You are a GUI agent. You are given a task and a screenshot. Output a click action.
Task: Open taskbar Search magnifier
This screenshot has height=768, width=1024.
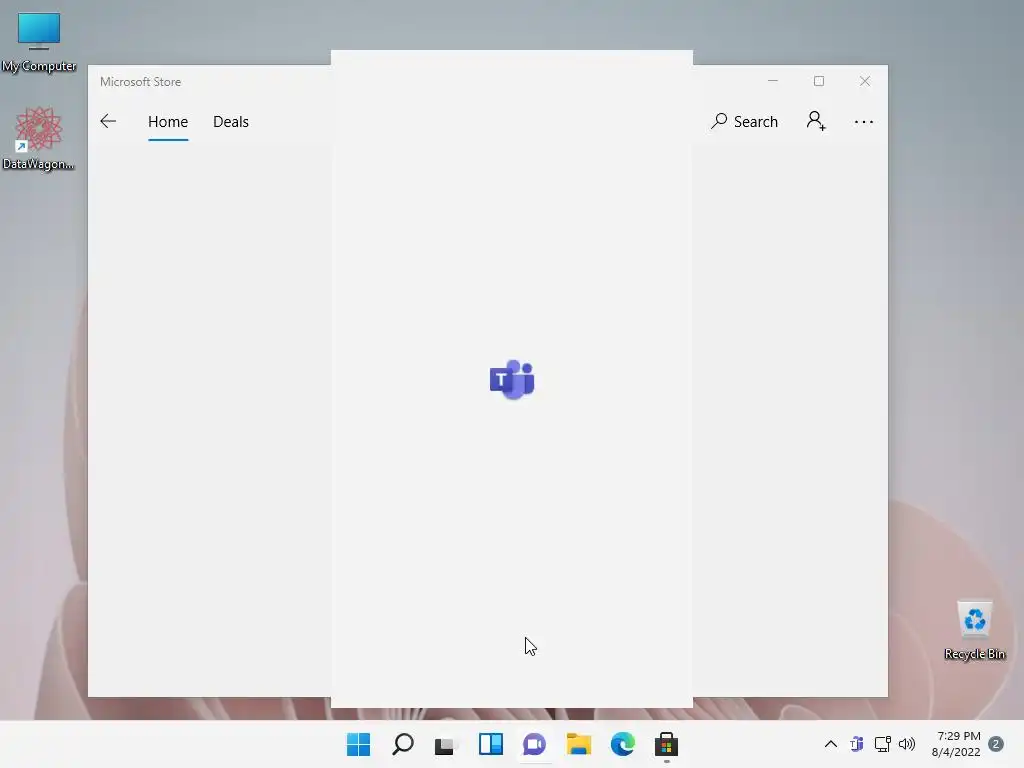coord(403,744)
